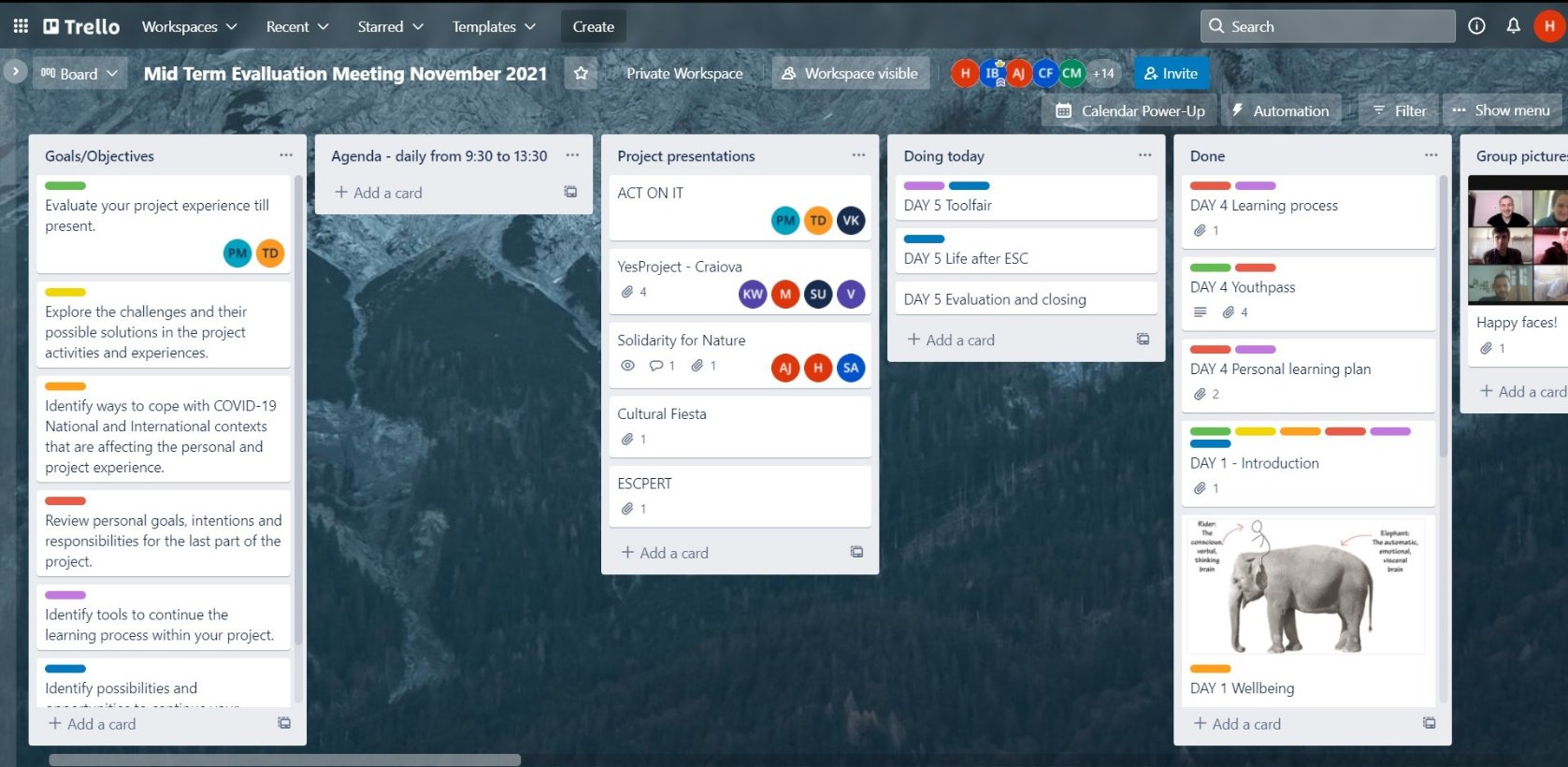Click comment icon on Solidarity for Nature card

click(x=656, y=366)
